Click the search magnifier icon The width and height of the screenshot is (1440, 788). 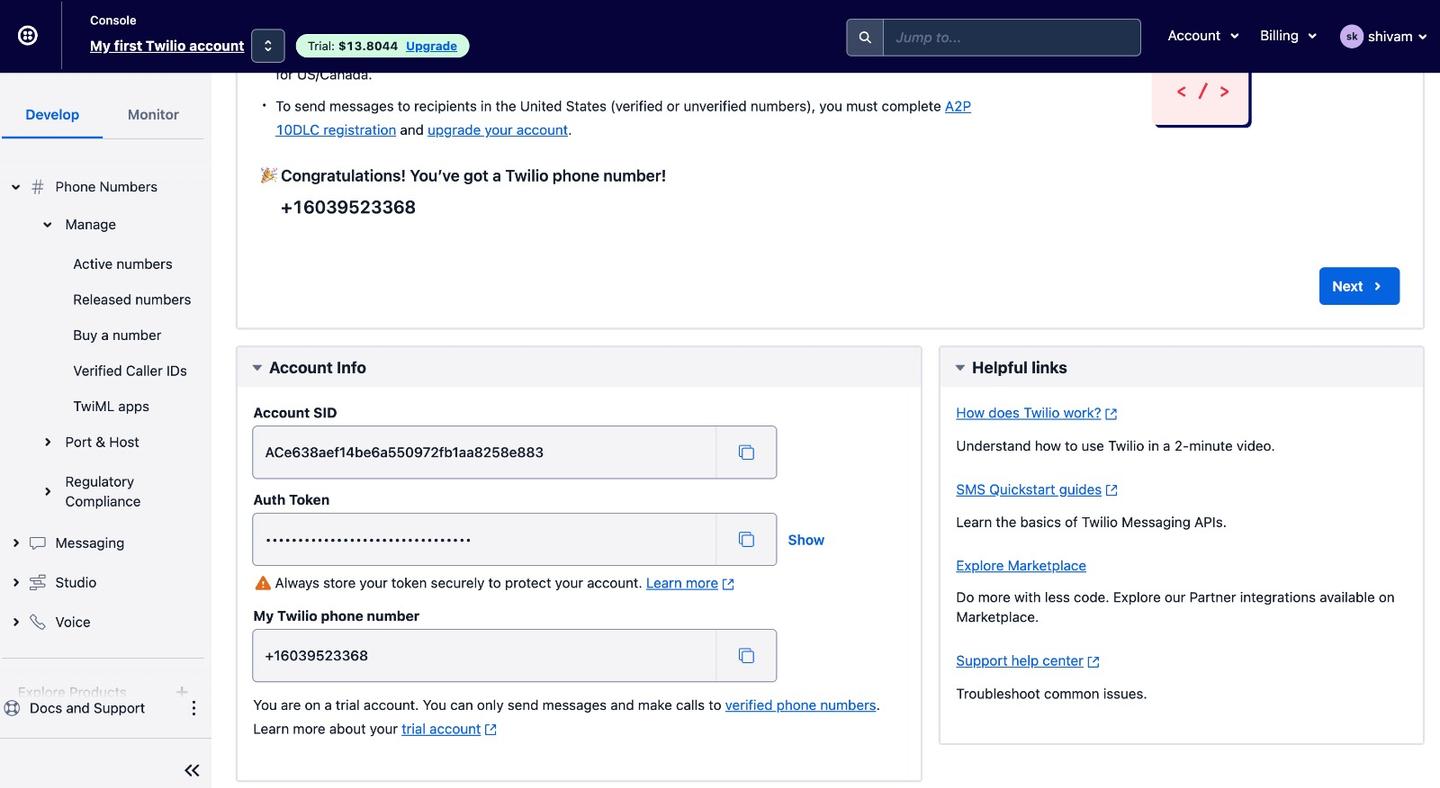point(865,38)
